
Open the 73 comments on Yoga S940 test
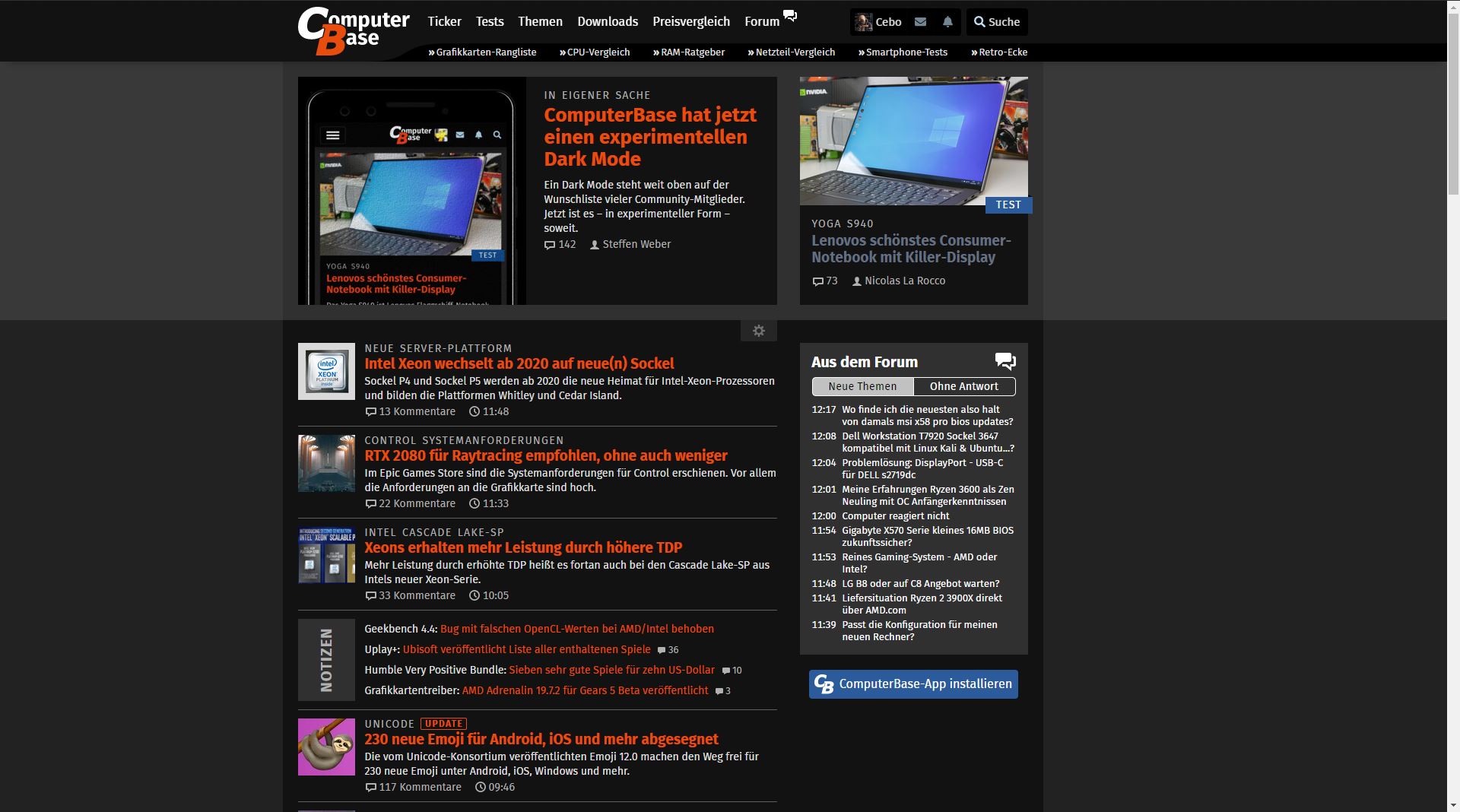coord(824,281)
